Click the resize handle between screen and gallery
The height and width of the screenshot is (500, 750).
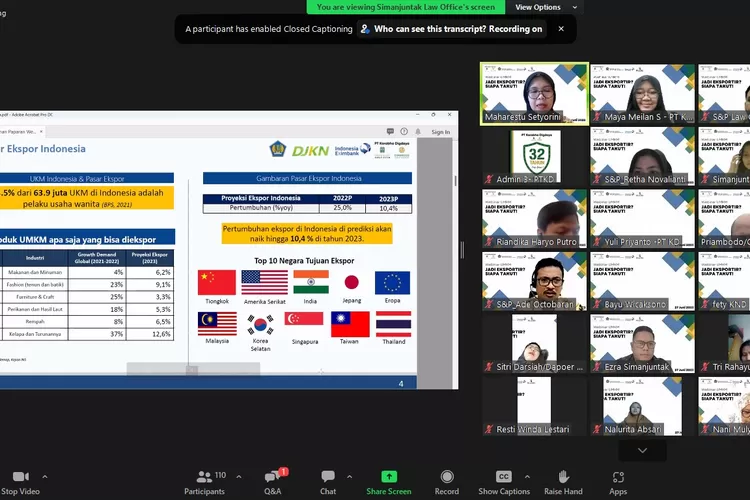[x=462, y=250]
